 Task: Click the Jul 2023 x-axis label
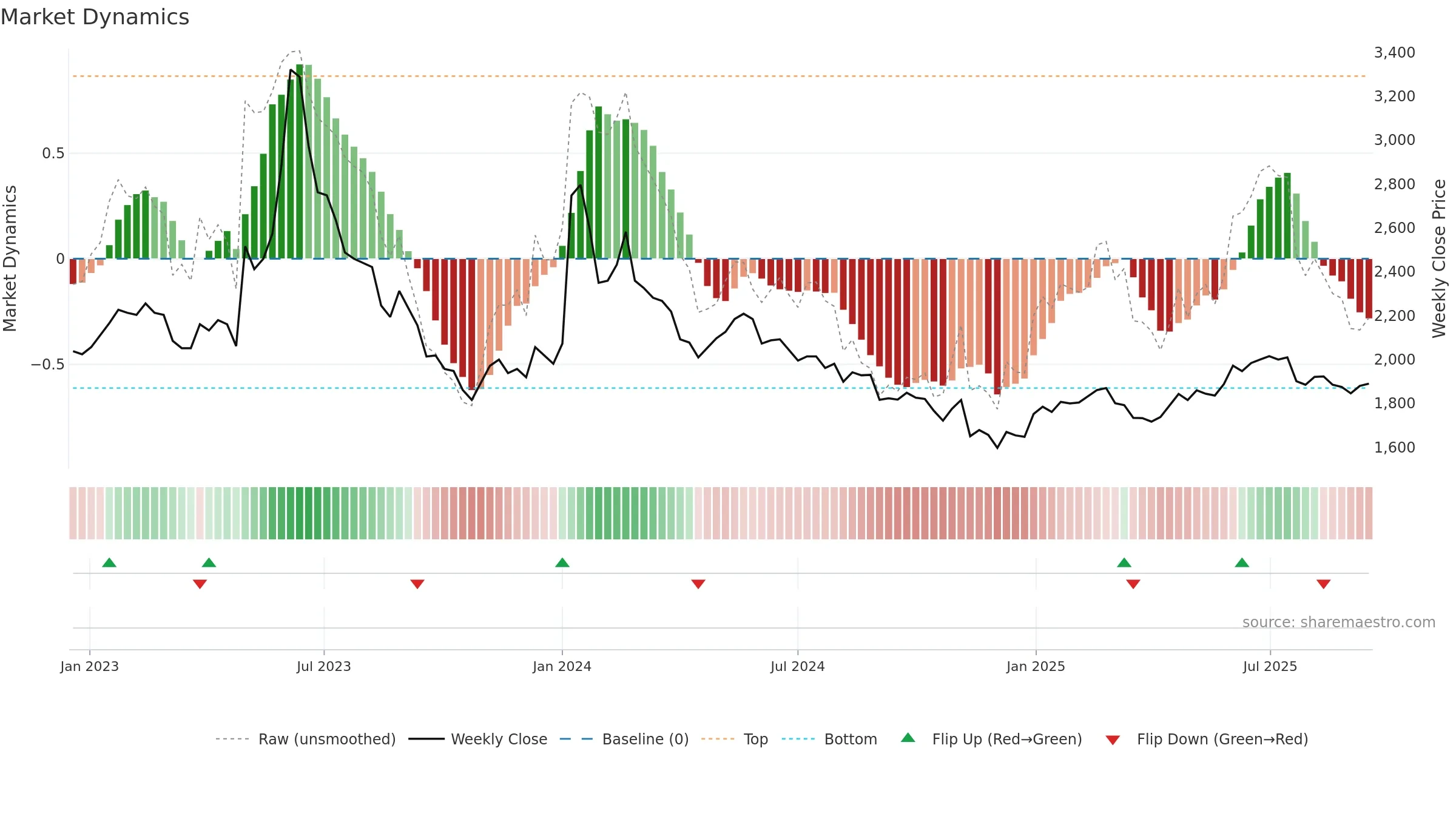[x=324, y=666]
